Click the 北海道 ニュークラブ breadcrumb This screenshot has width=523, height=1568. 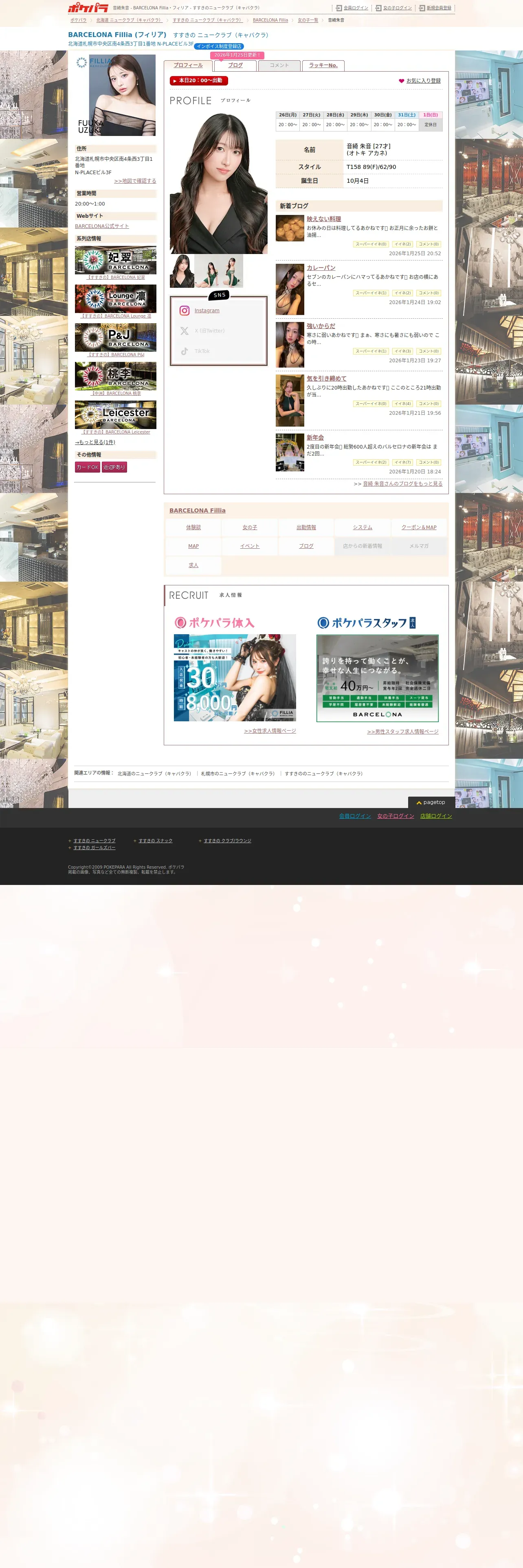129,20
